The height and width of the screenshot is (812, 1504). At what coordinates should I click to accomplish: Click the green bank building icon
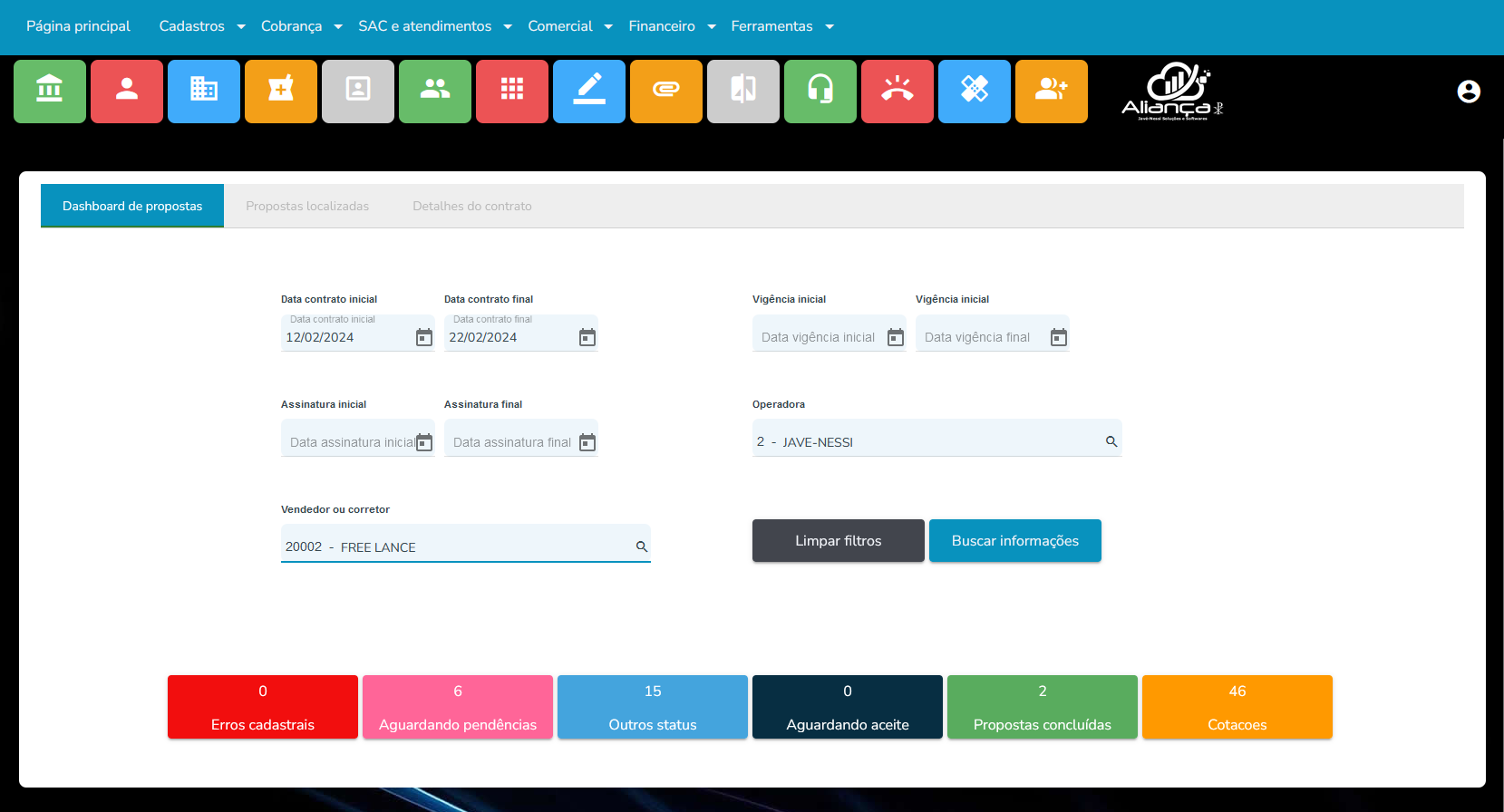50,91
